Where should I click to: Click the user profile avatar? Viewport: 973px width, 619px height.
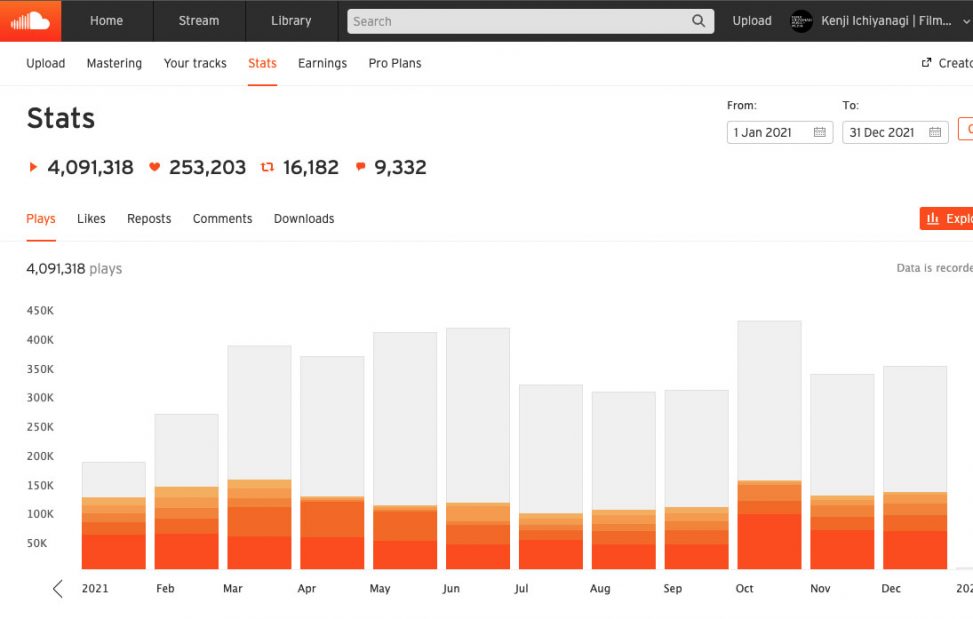pyautogui.click(x=801, y=21)
